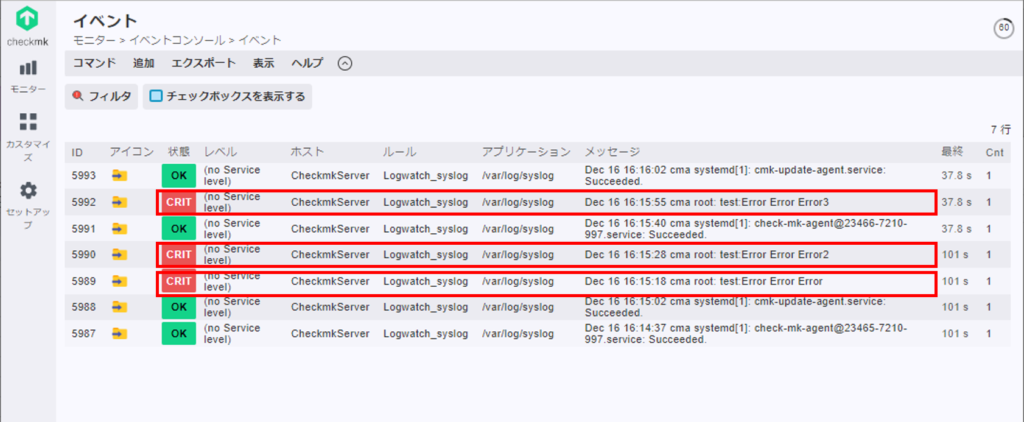This screenshot has width=1024, height=422.
Task: Click the フィルタ button
Action: (x=101, y=97)
